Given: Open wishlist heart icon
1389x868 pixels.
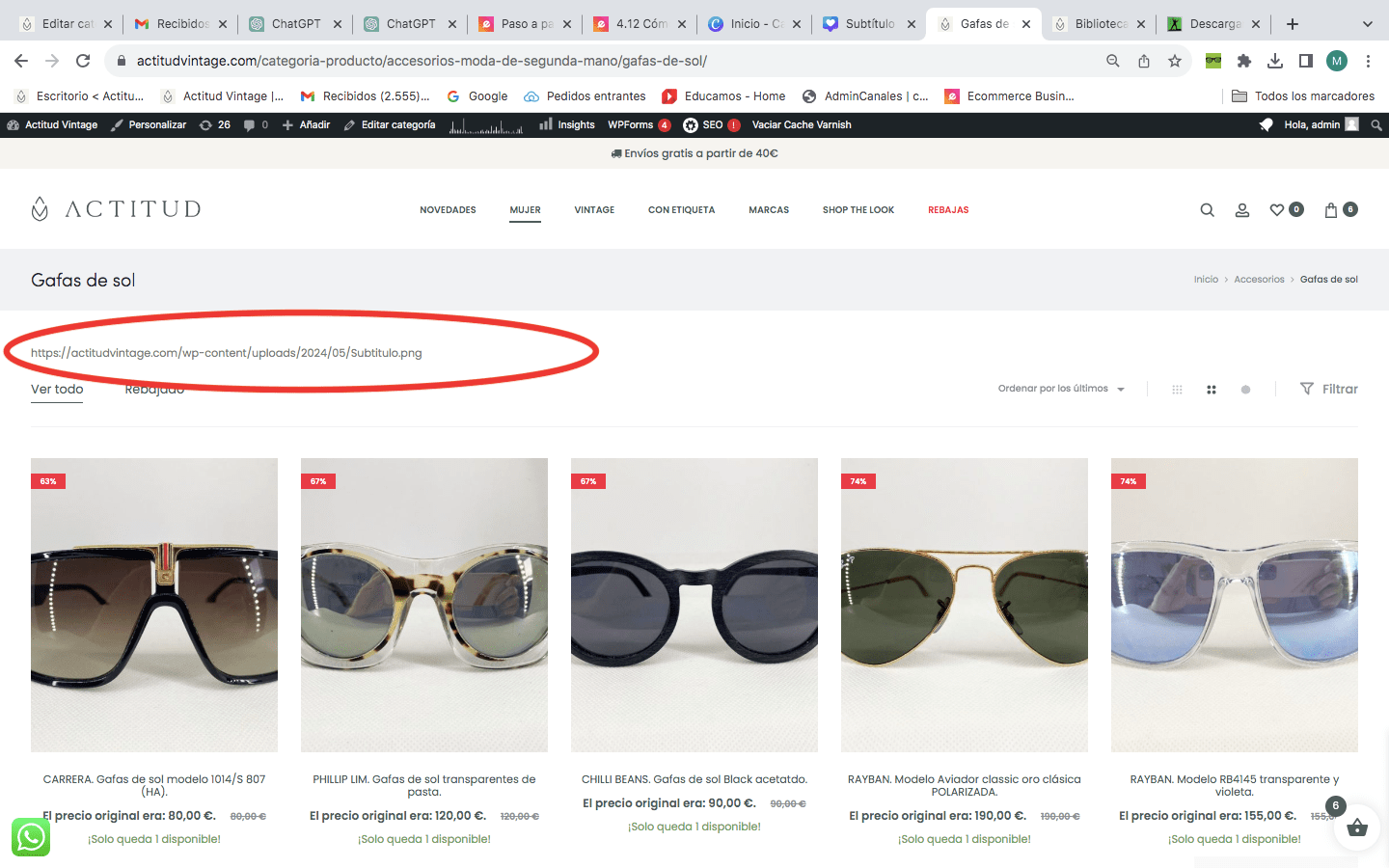Looking at the screenshot, I should click(x=1277, y=209).
